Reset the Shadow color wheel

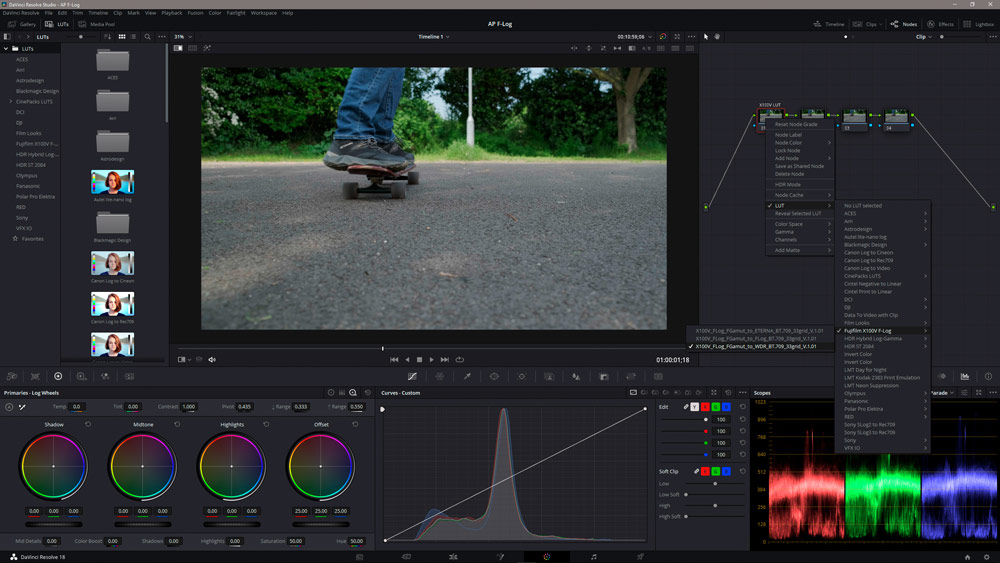(x=88, y=424)
